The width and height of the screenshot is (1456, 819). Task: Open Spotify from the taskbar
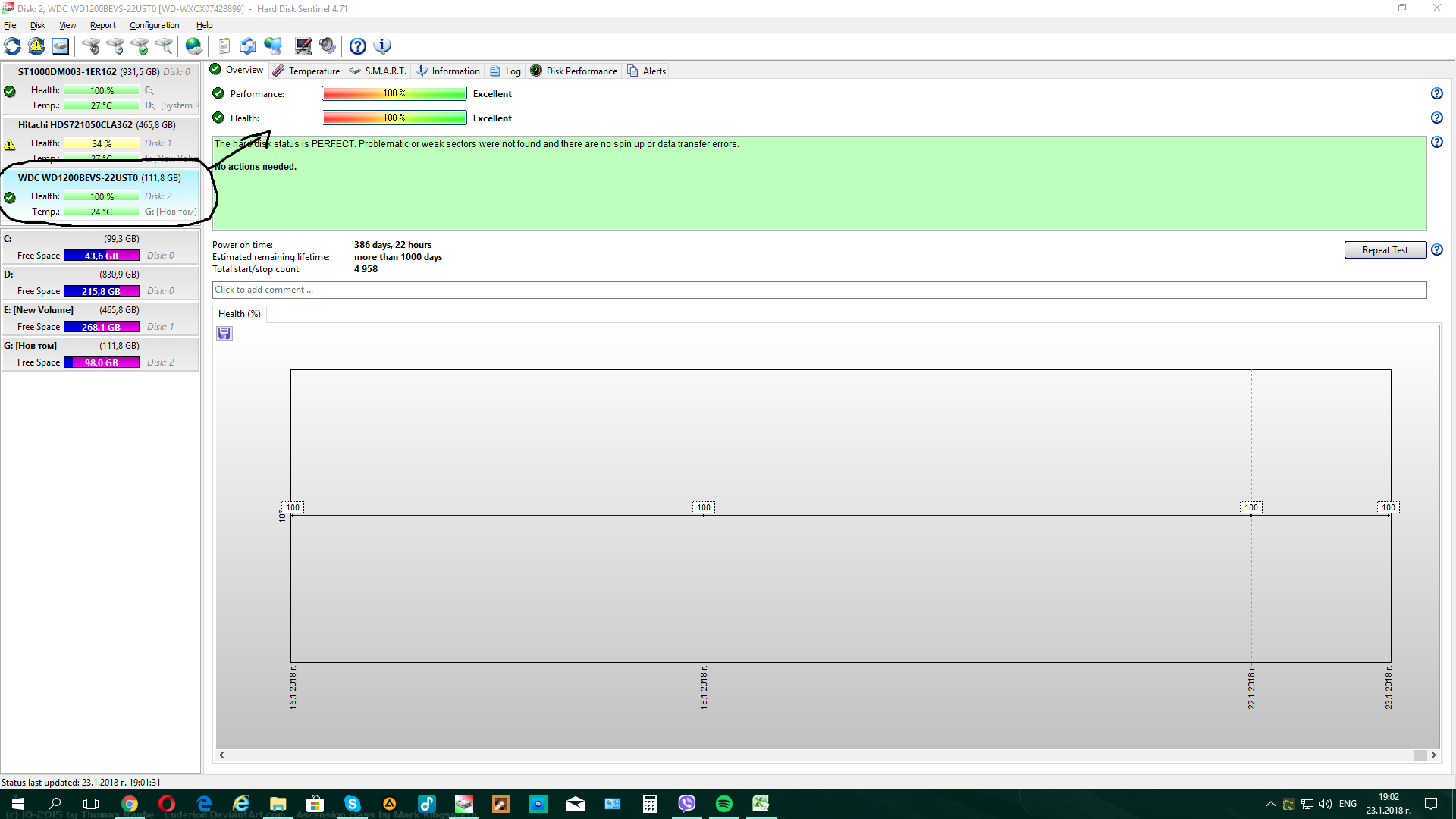(724, 804)
